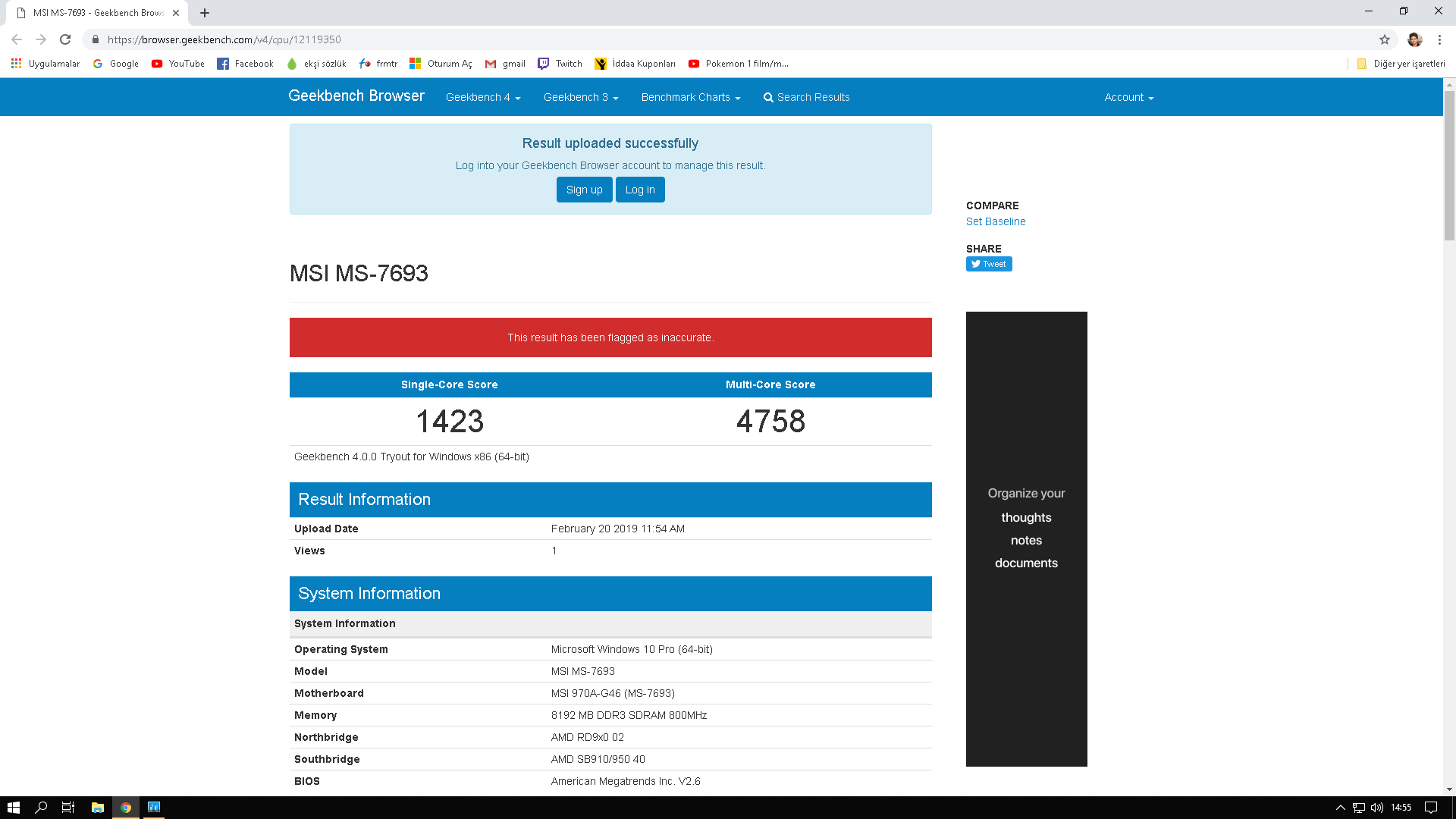Screen dimensions: 1456x819
Task: Go to Search Results page
Action: point(806,97)
